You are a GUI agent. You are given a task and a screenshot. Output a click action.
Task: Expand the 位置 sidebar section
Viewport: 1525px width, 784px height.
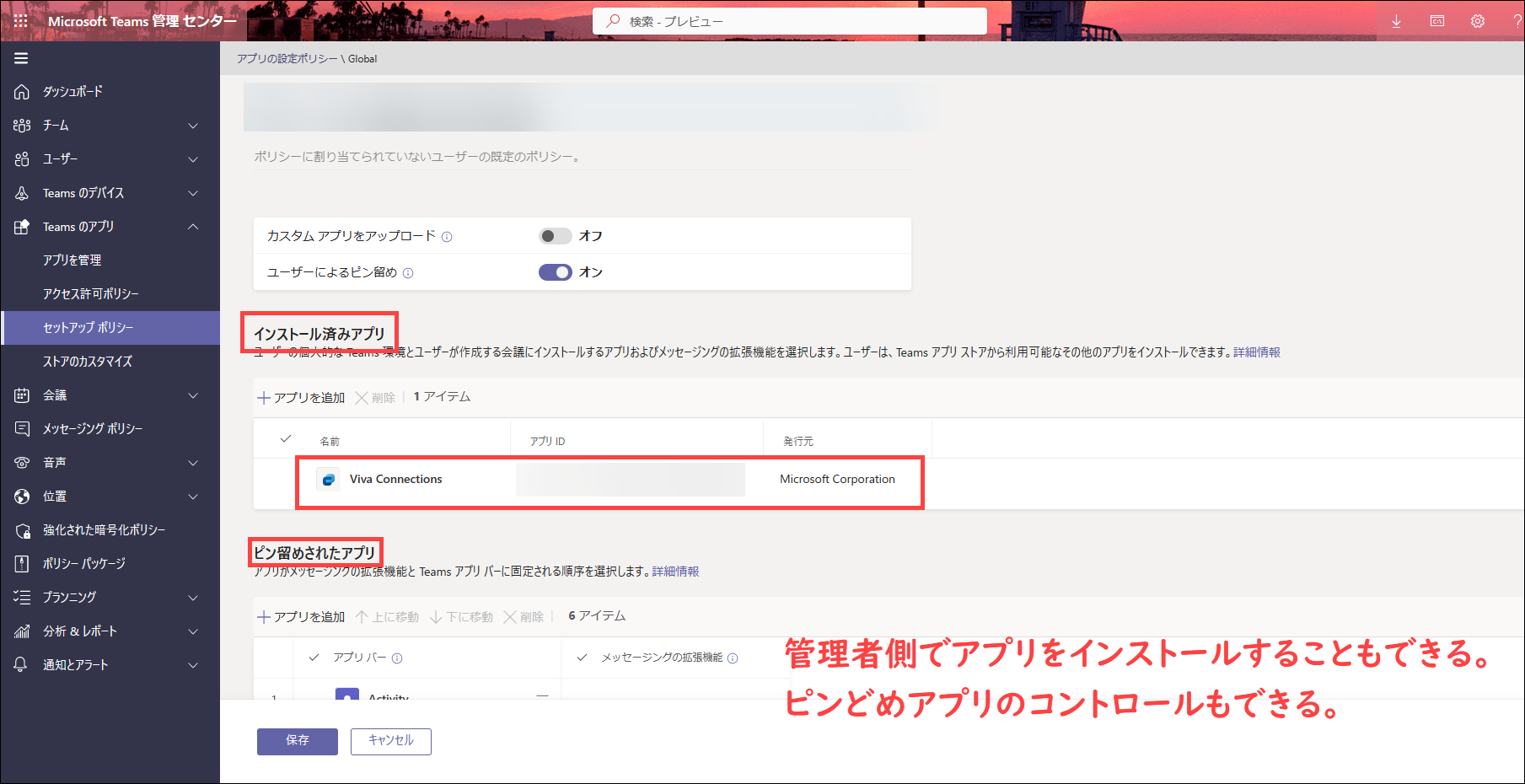click(x=193, y=497)
